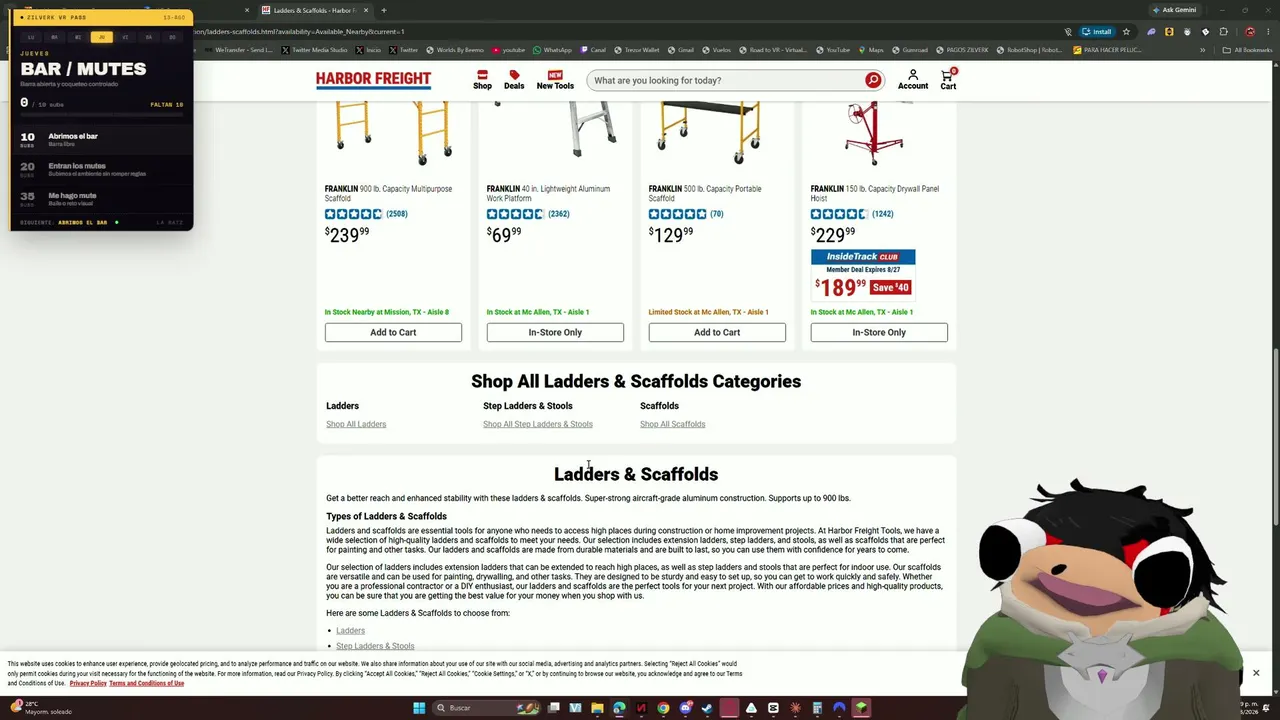
Task: Open the Chrome extensions puzzle icon
Action: coord(1223,31)
